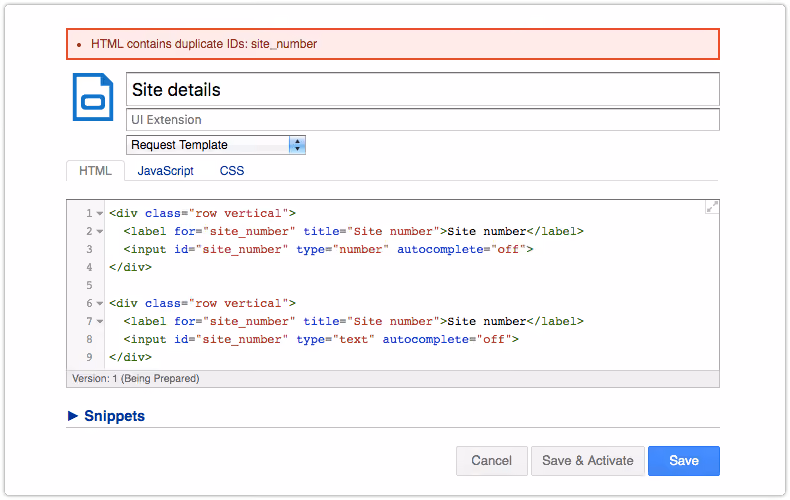The image size is (790, 500).
Task: Fold code at line 6 arrow
Action: tap(100, 304)
